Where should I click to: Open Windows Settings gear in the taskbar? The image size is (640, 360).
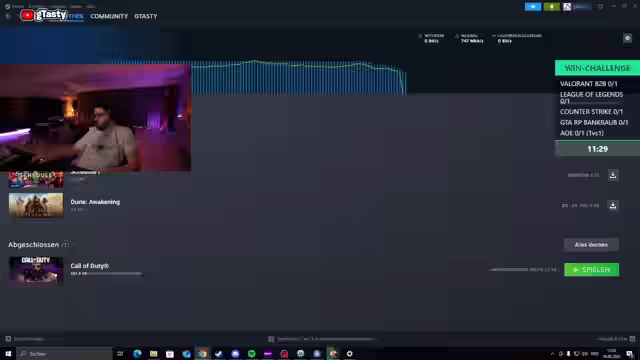(349, 353)
